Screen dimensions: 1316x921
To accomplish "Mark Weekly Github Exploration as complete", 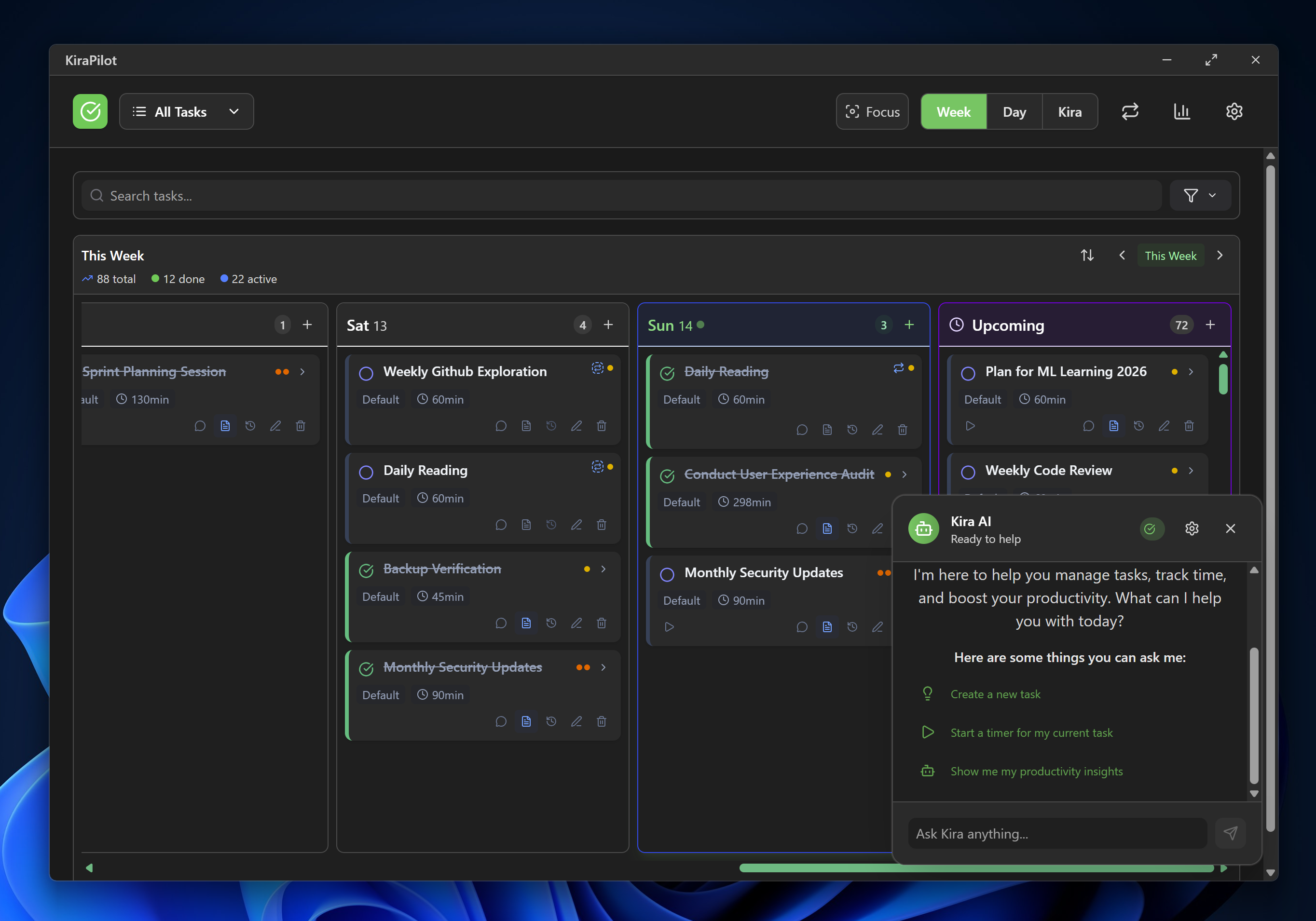I will pos(366,373).
